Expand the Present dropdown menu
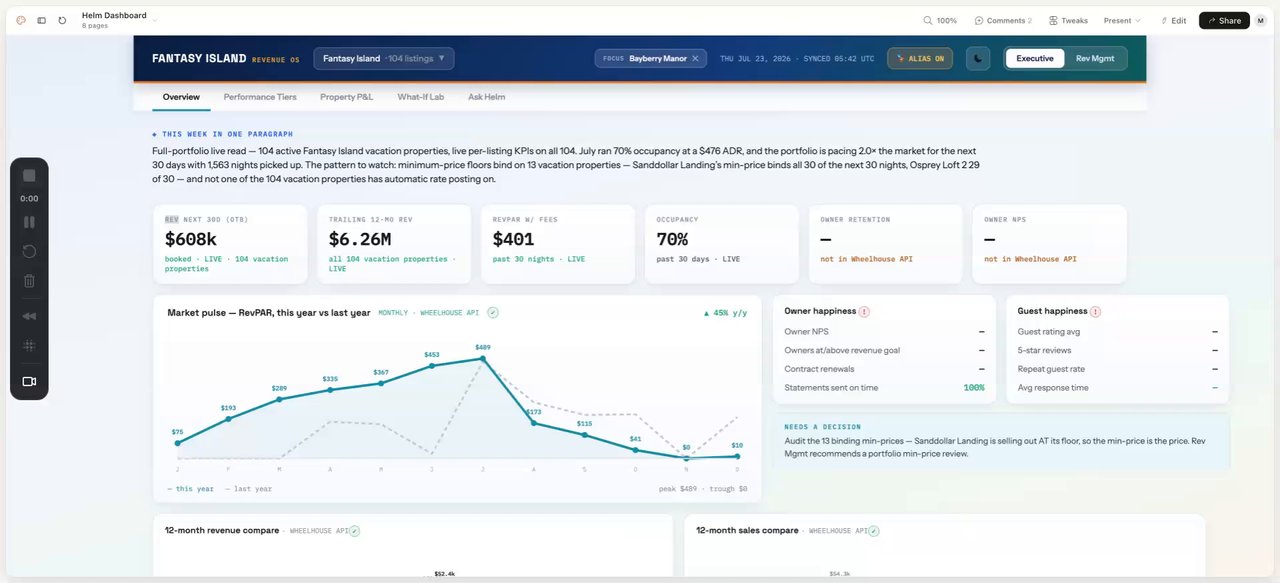 pos(1122,20)
